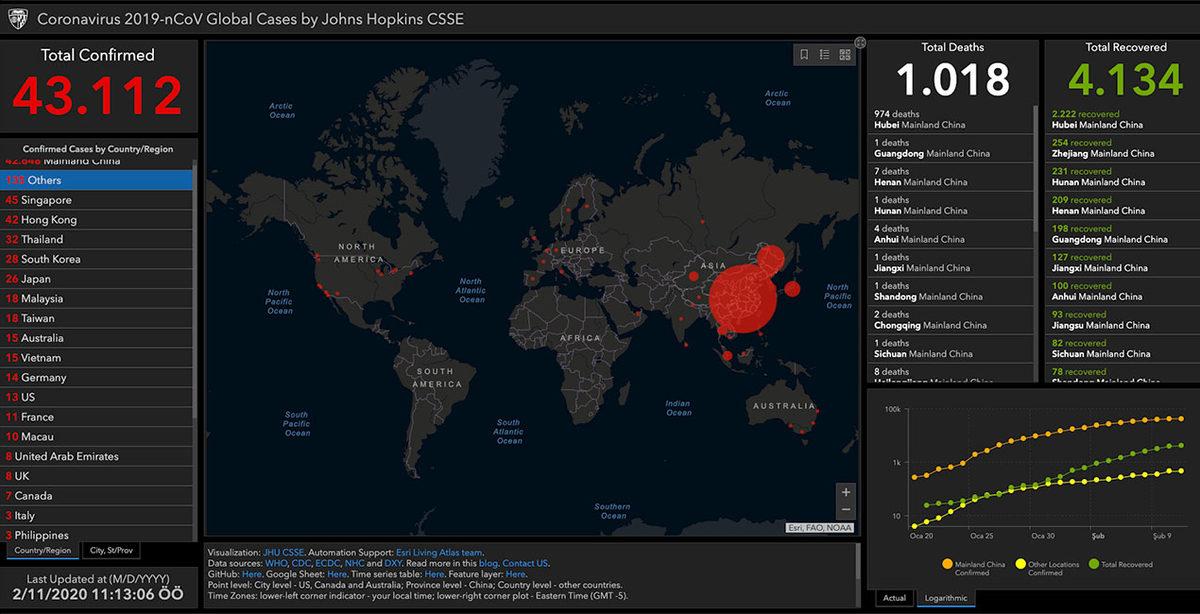
Task: Open the map bookmarks icon
Action: [x=804, y=55]
